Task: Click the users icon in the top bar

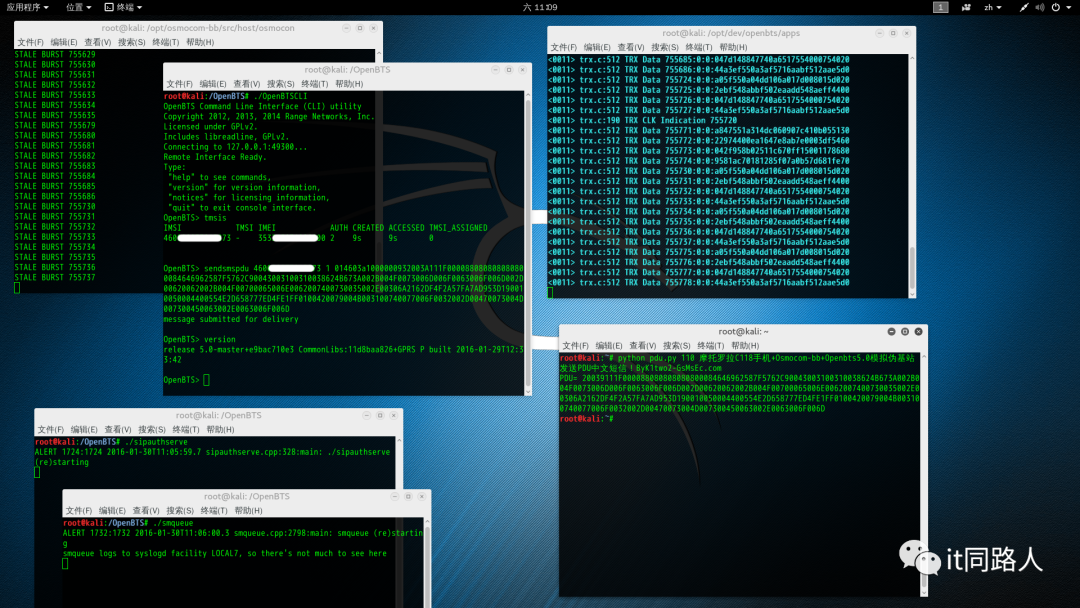Action: 966,7
